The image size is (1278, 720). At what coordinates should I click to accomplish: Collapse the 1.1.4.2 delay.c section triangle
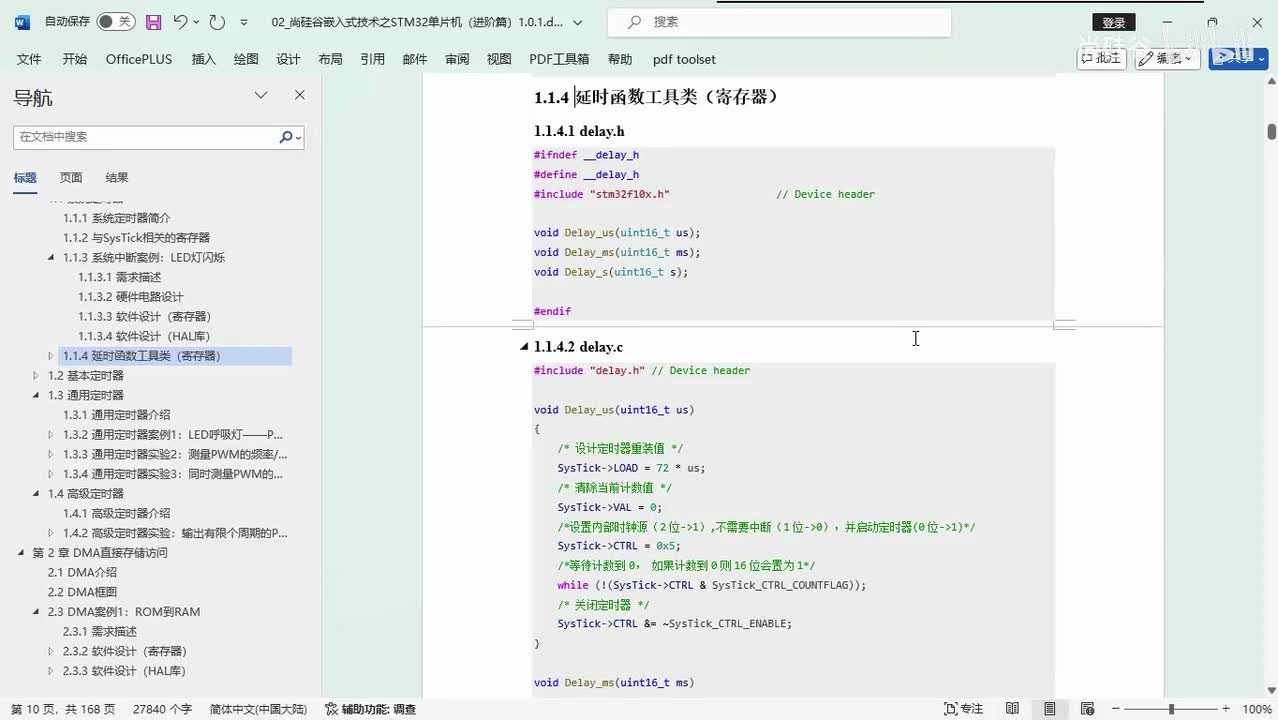click(524, 347)
